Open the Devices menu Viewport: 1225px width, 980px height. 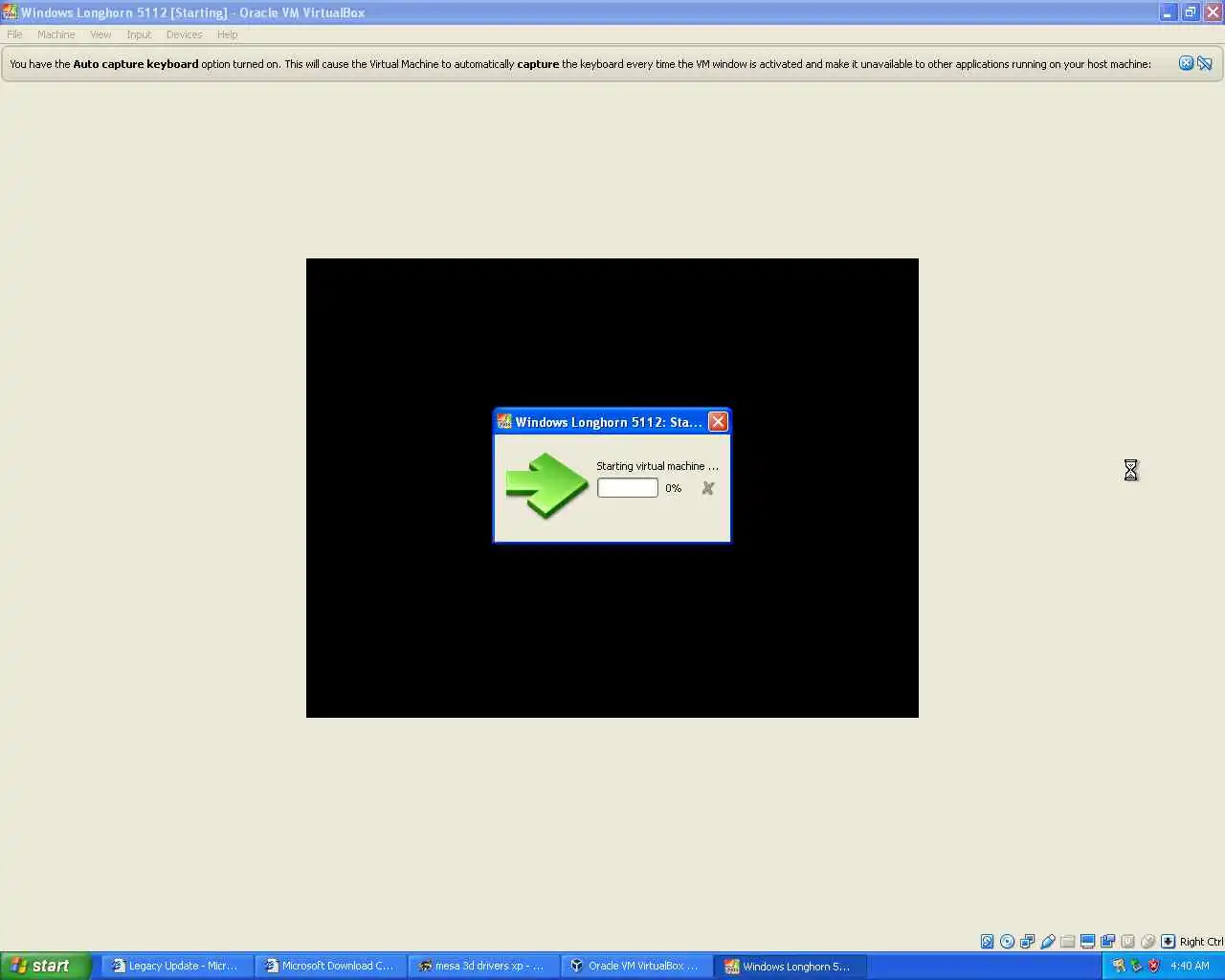click(184, 34)
